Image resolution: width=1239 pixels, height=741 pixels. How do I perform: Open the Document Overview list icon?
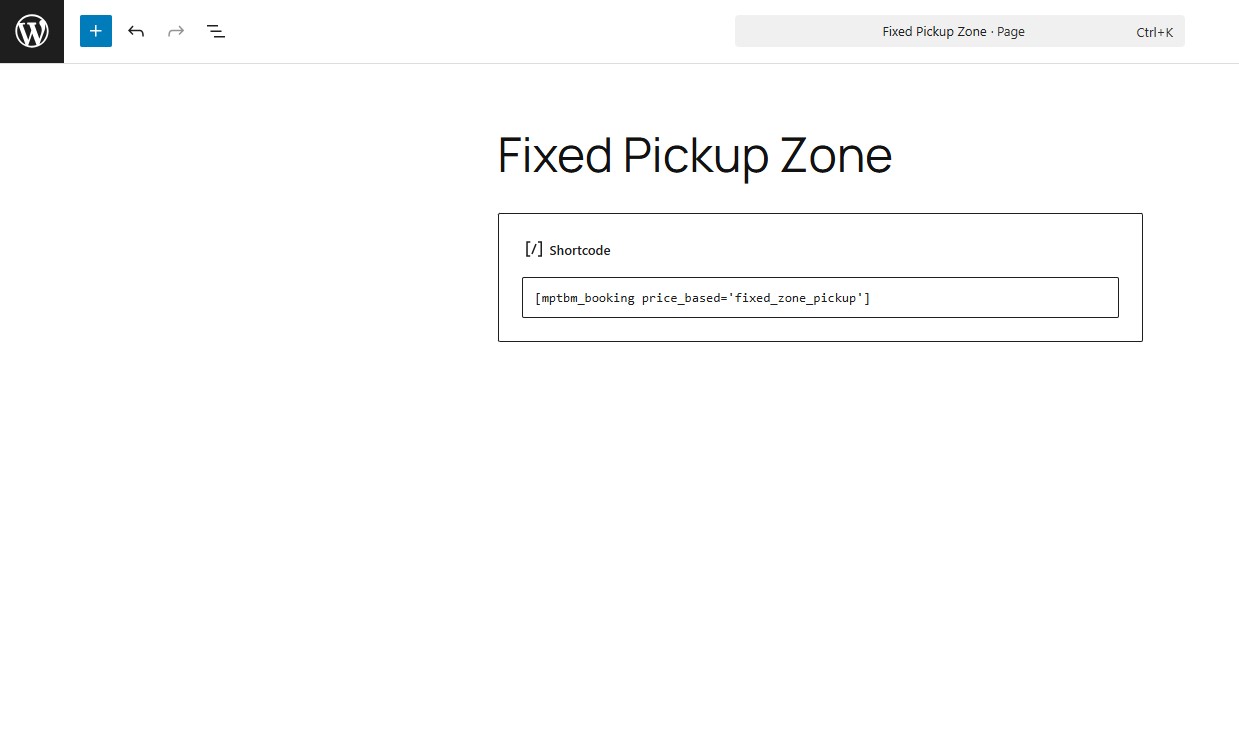tap(216, 31)
